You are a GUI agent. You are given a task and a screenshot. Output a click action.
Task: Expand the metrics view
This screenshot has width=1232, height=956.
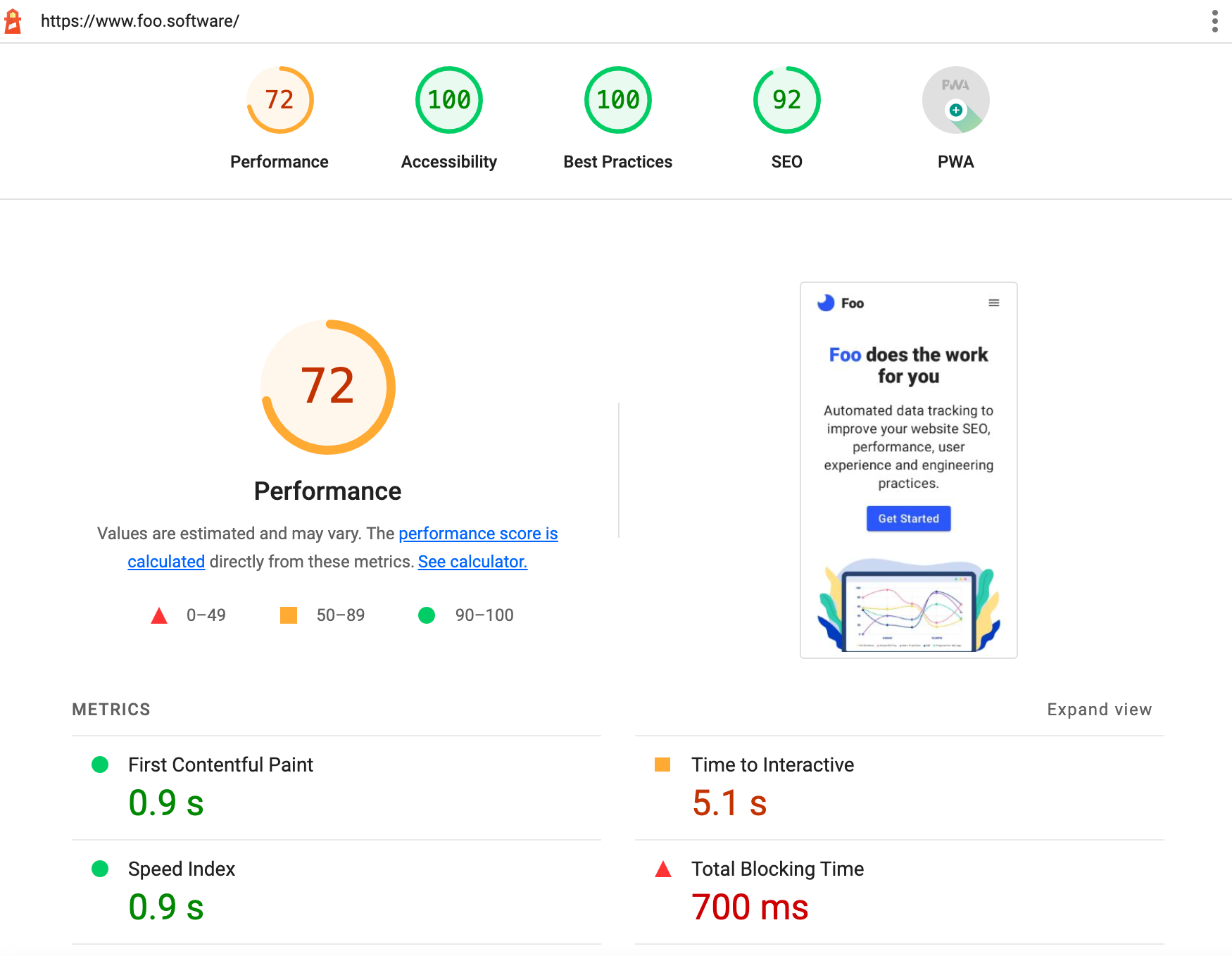(1098, 709)
